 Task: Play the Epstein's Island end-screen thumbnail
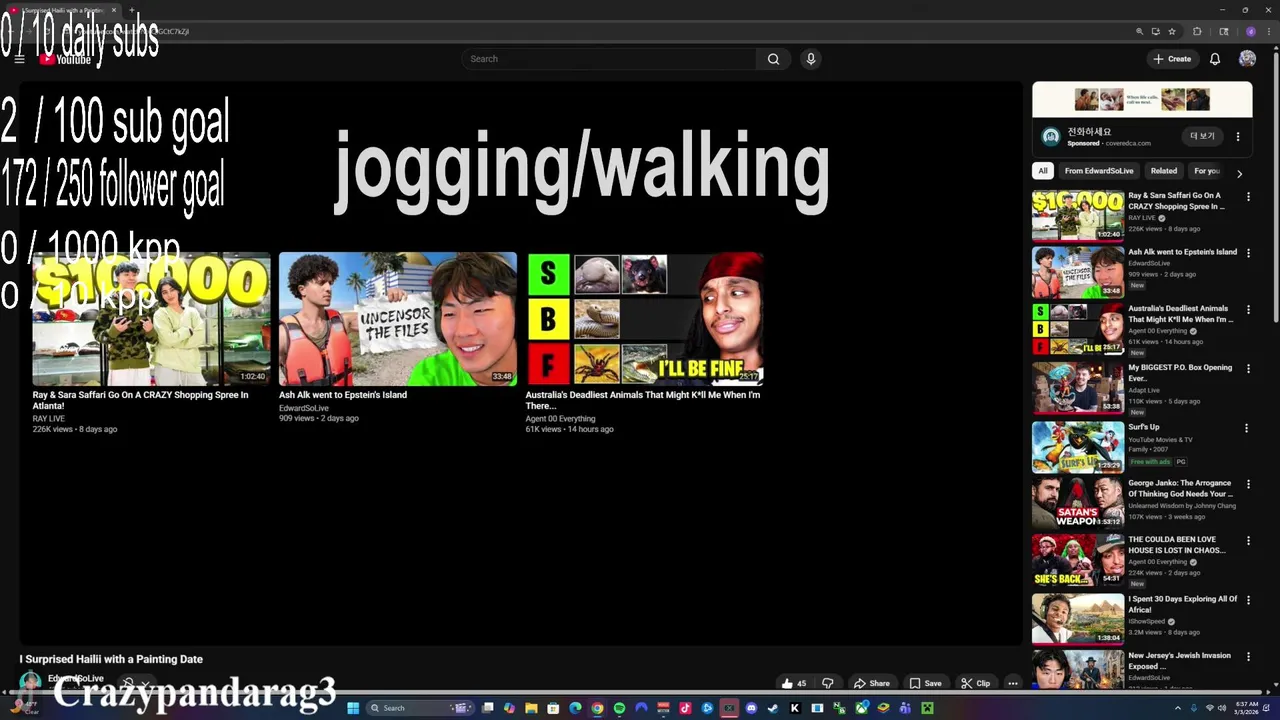(398, 319)
